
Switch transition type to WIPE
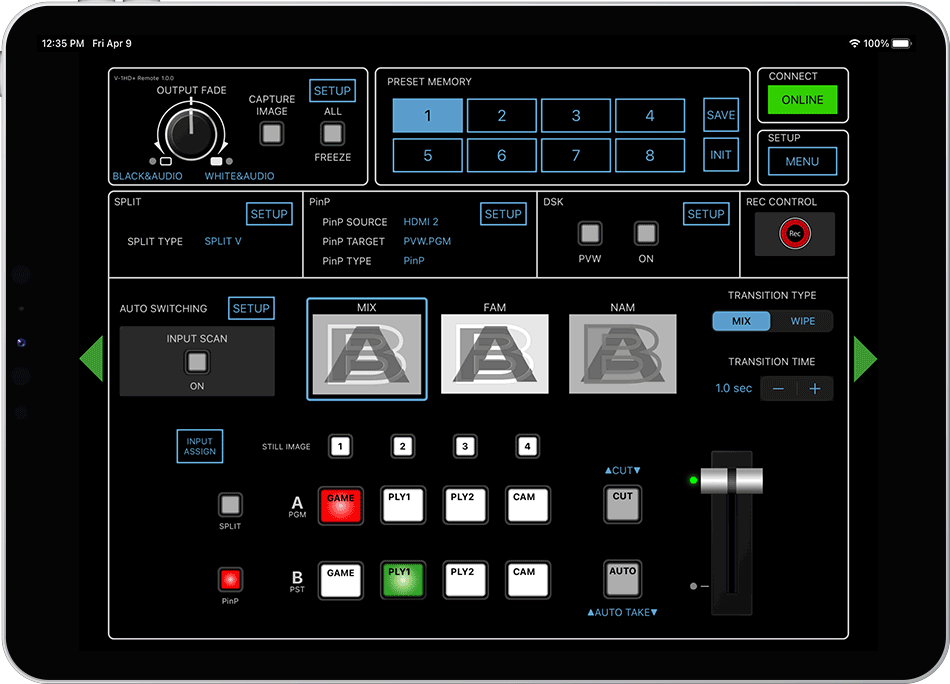802,321
